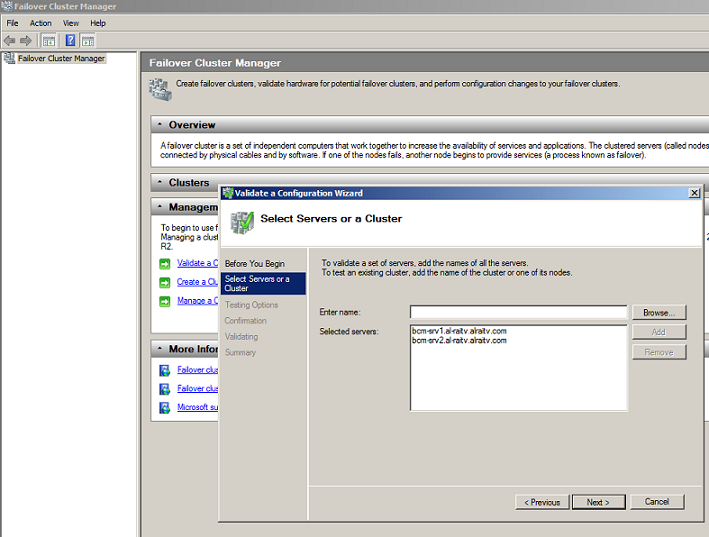Open the first Failover cluster link under More Information
The height and width of the screenshot is (537, 709).
(198, 370)
